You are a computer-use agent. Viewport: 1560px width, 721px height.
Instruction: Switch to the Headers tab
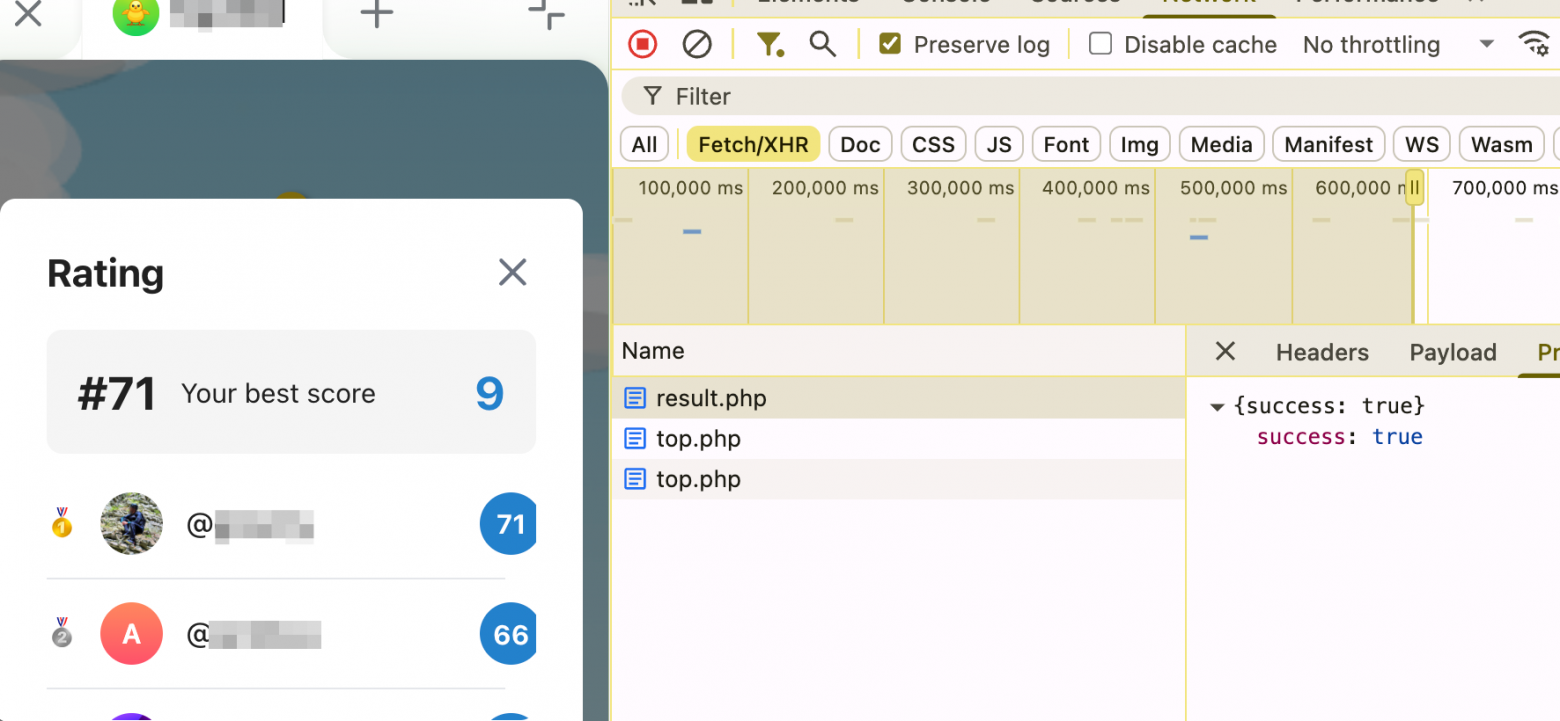(x=1322, y=352)
